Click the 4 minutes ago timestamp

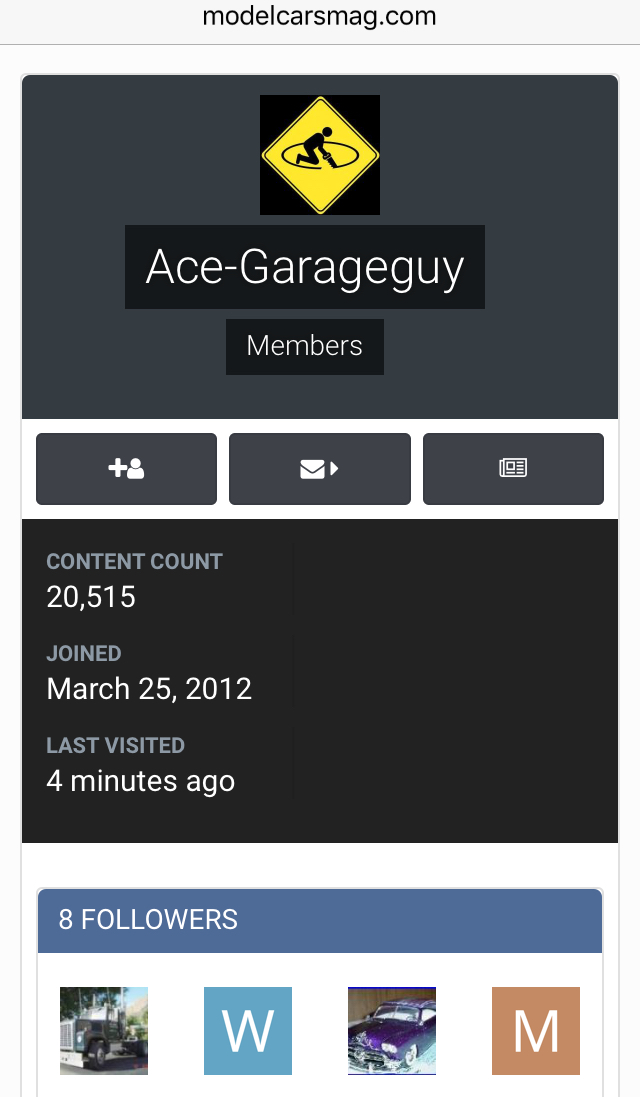(141, 781)
